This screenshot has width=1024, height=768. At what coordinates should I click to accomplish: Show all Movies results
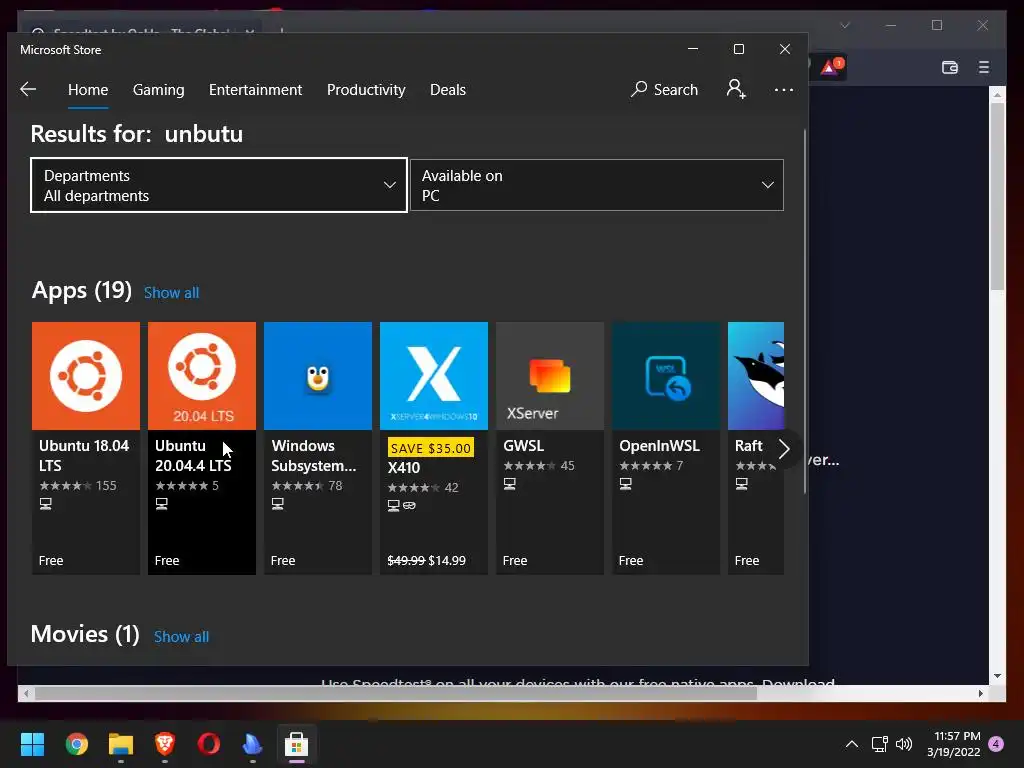coord(182,637)
